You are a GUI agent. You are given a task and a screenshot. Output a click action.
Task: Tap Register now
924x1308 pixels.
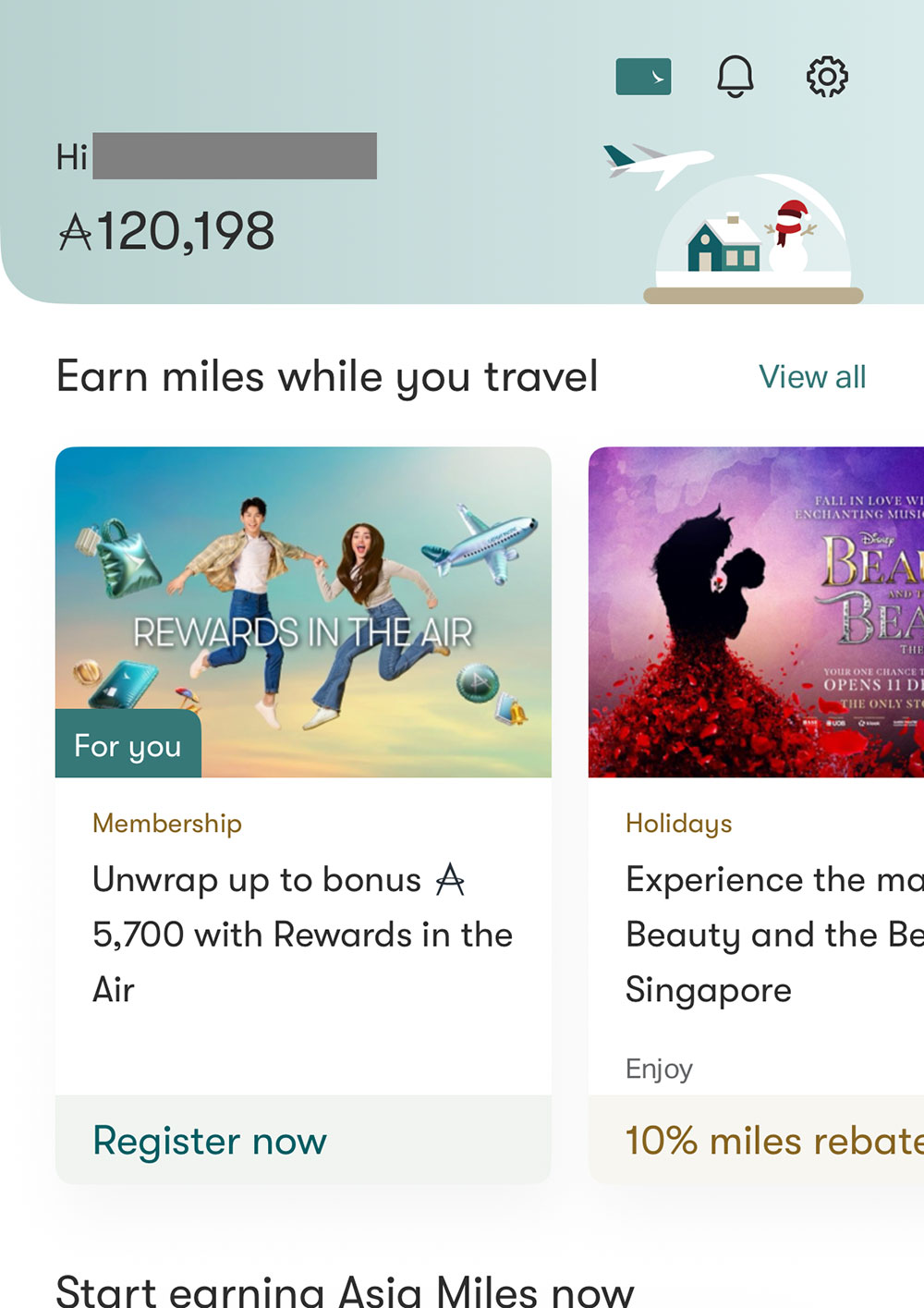click(210, 1141)
